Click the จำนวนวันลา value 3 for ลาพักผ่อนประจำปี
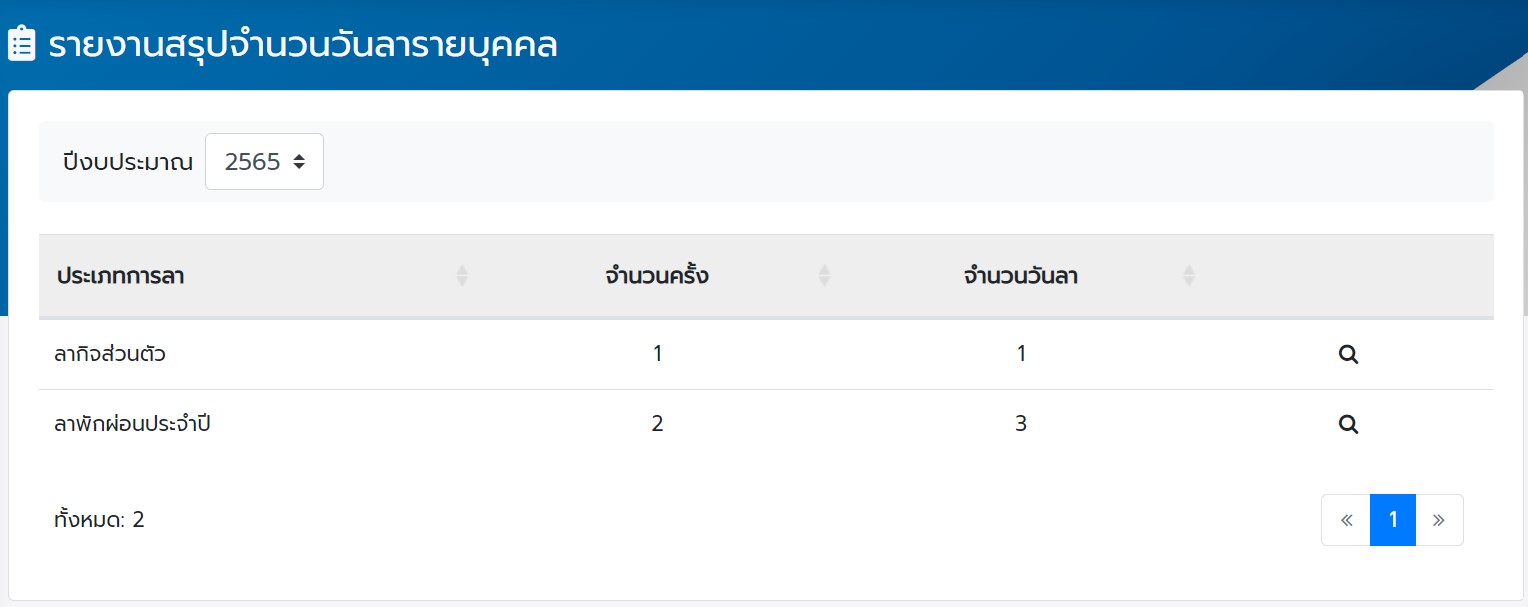Viewport: 1528px width, 607px height. 1021,424
